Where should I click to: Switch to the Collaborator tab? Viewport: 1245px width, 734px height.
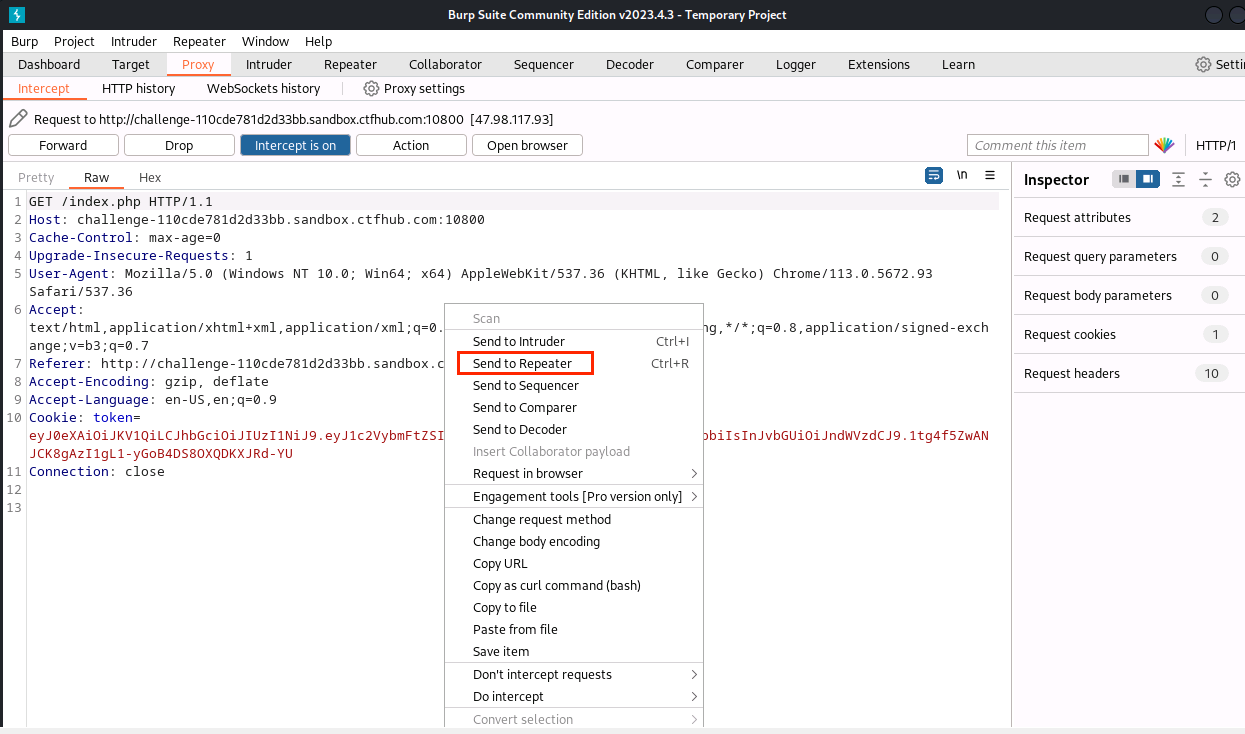[x=445, y=64]
